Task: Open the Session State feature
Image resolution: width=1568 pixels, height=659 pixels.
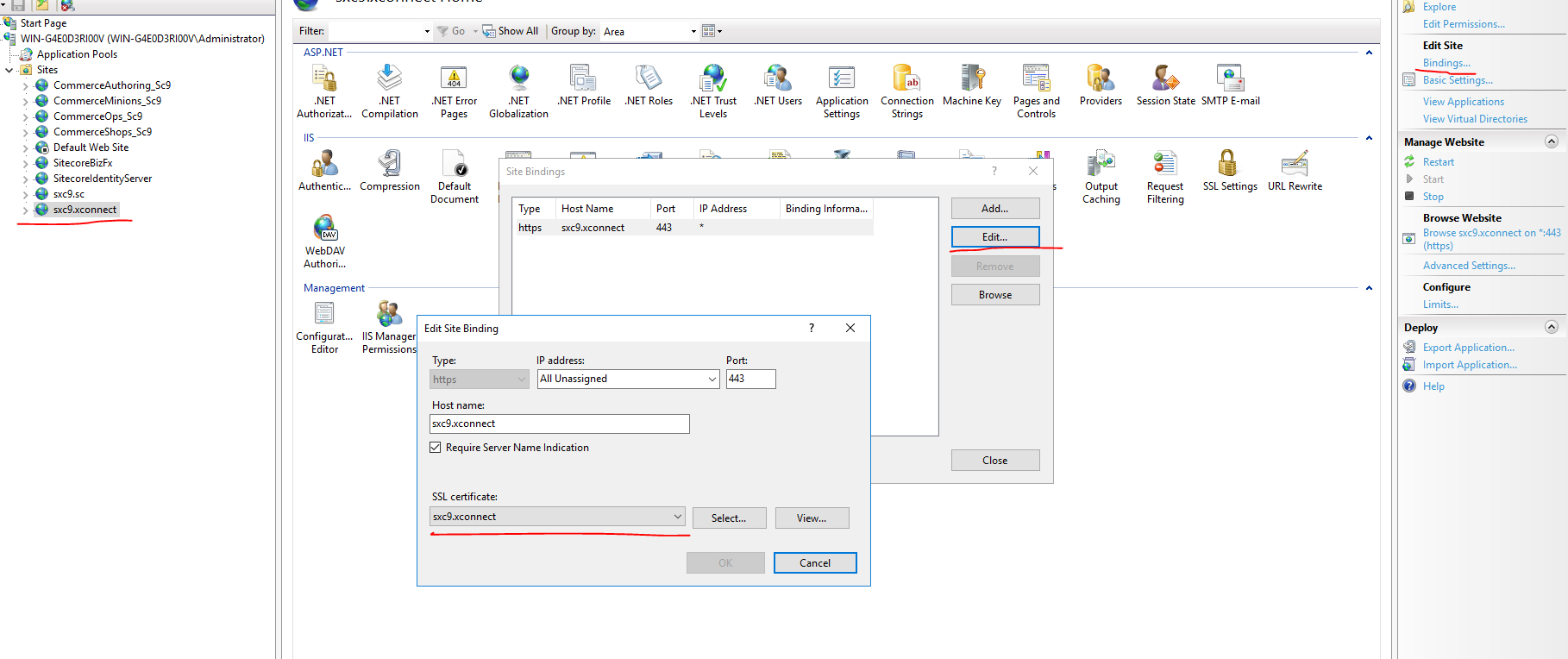Action: pyautogui.click(x=1165, y=85)
